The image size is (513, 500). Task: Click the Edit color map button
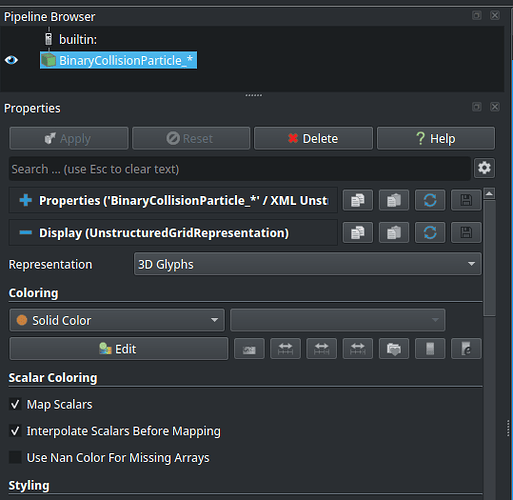(x=119, y=349)
